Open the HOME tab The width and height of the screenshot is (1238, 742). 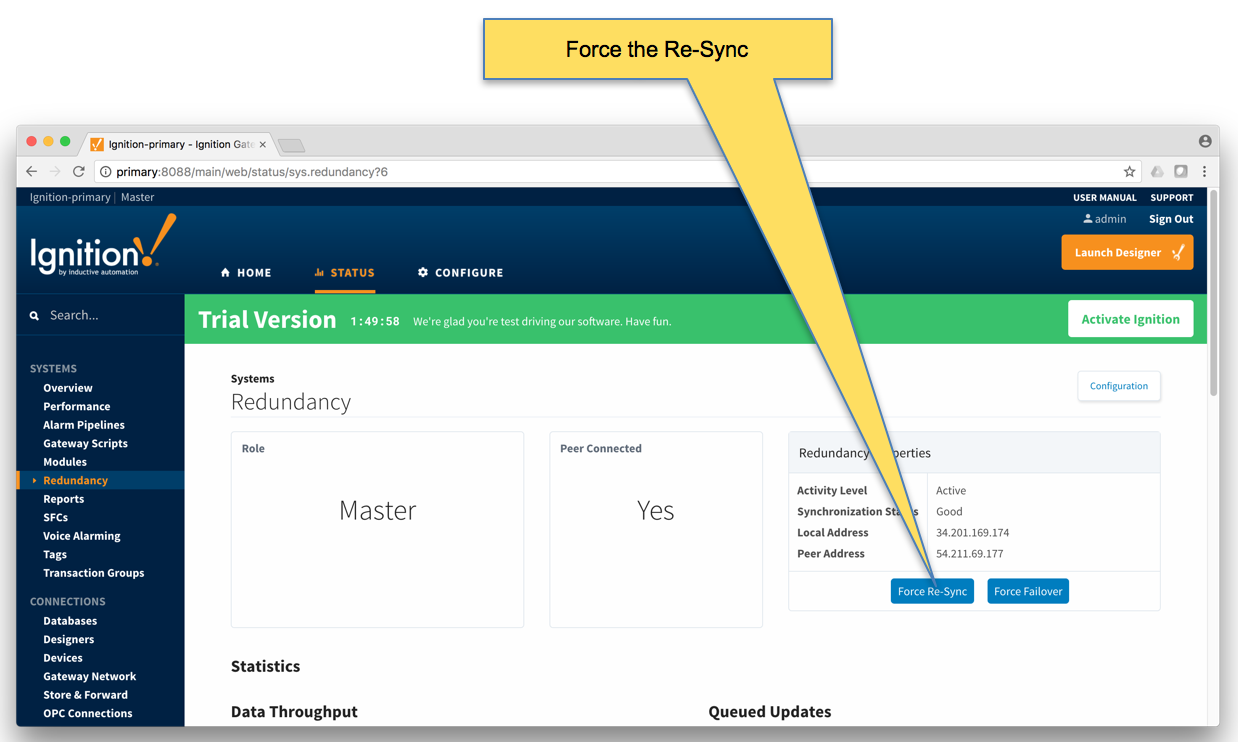[246, 273]
